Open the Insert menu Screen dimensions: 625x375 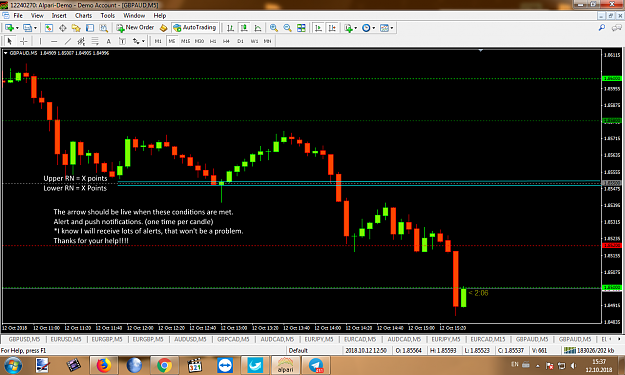pos(59,16)
